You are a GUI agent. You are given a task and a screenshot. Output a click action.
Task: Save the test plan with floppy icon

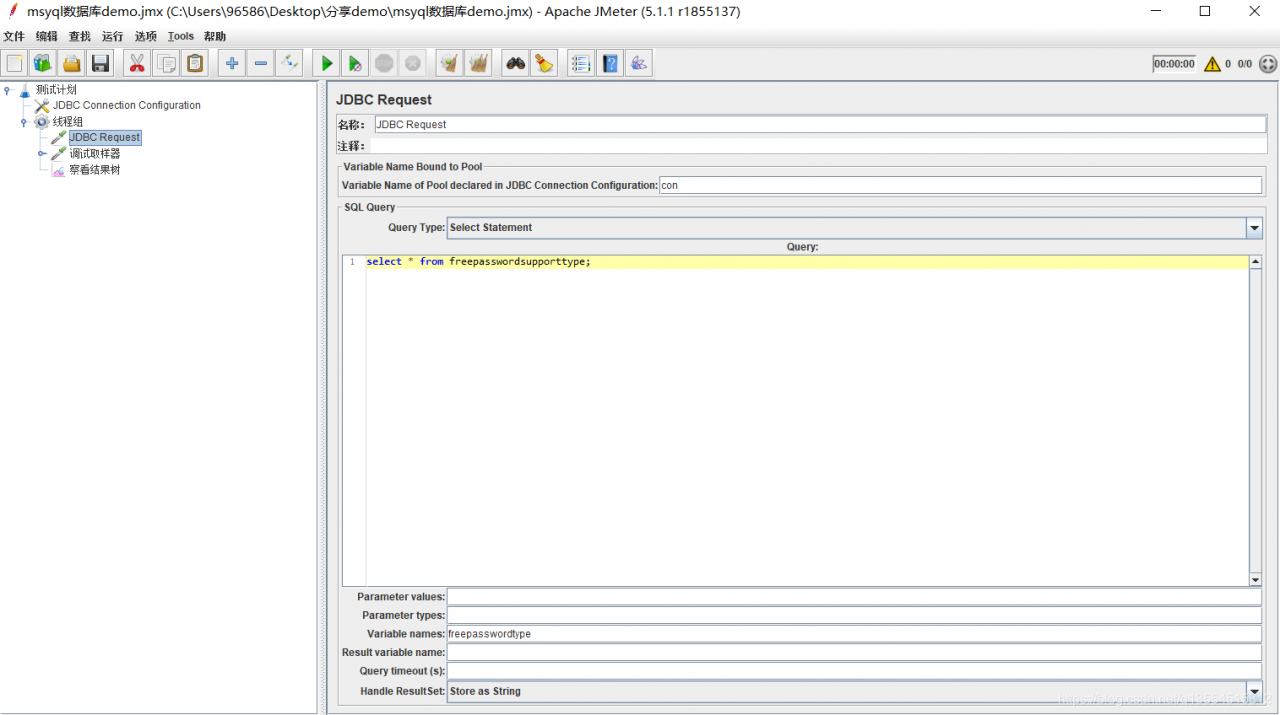(x=100, y=64)
